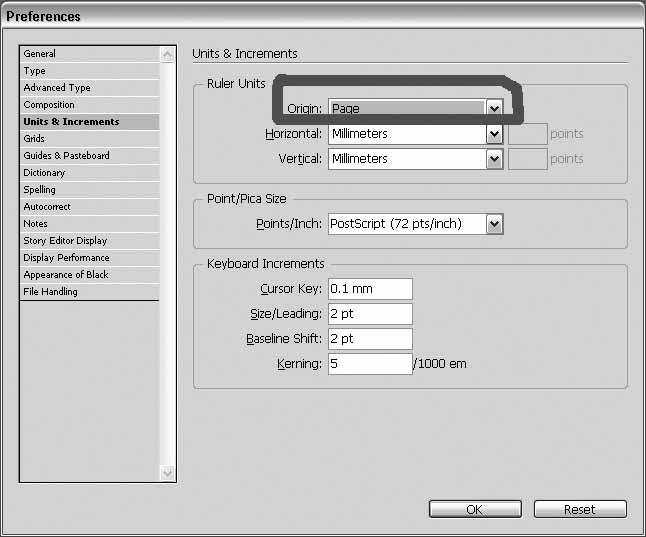This screenshot has width=646, height=537.
Task: Click the PostScript (72 pts/inch) combo box
Action: click(x=416, y=224)
